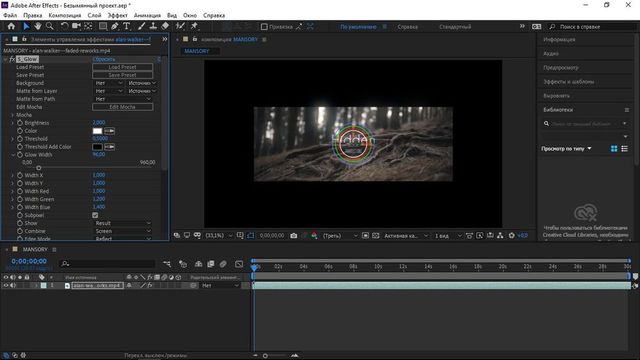
Task: Click the Load Preset button
Action: tap(122, 67)
